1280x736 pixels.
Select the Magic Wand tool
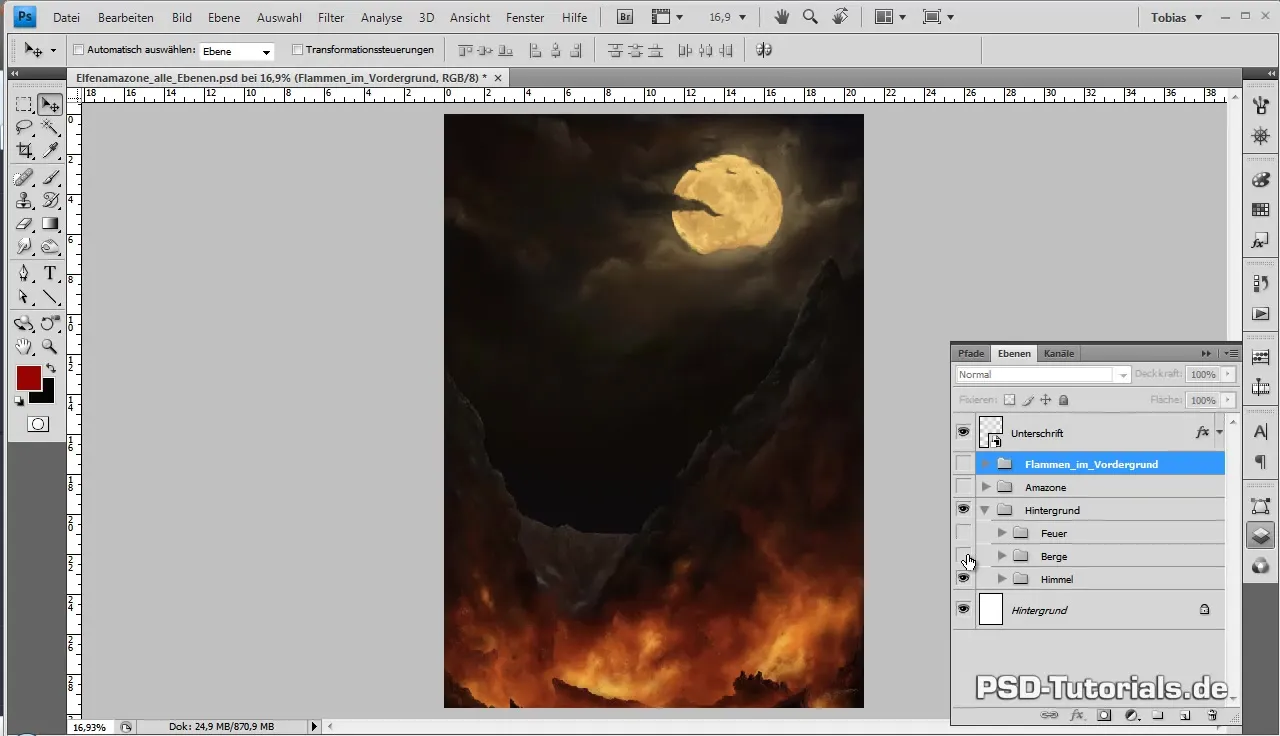[50, 128]
